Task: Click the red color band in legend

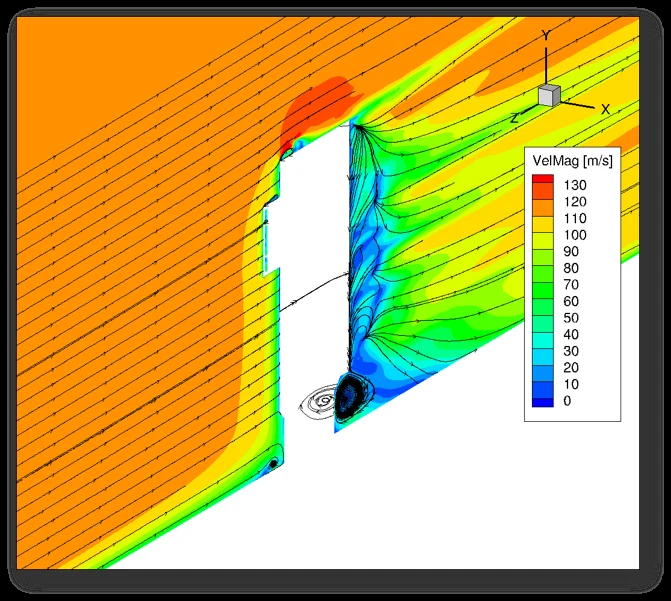Action: pos(543,179)
